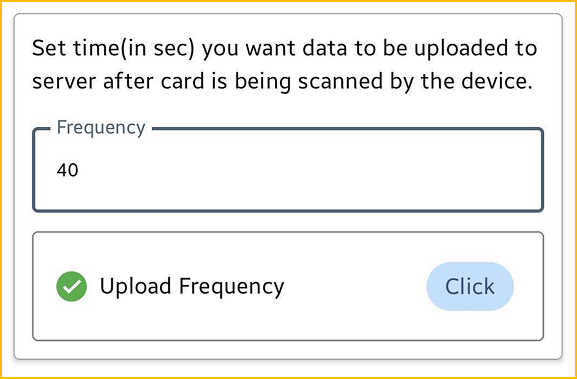Click the white tick inside green circle

[71, 287]
